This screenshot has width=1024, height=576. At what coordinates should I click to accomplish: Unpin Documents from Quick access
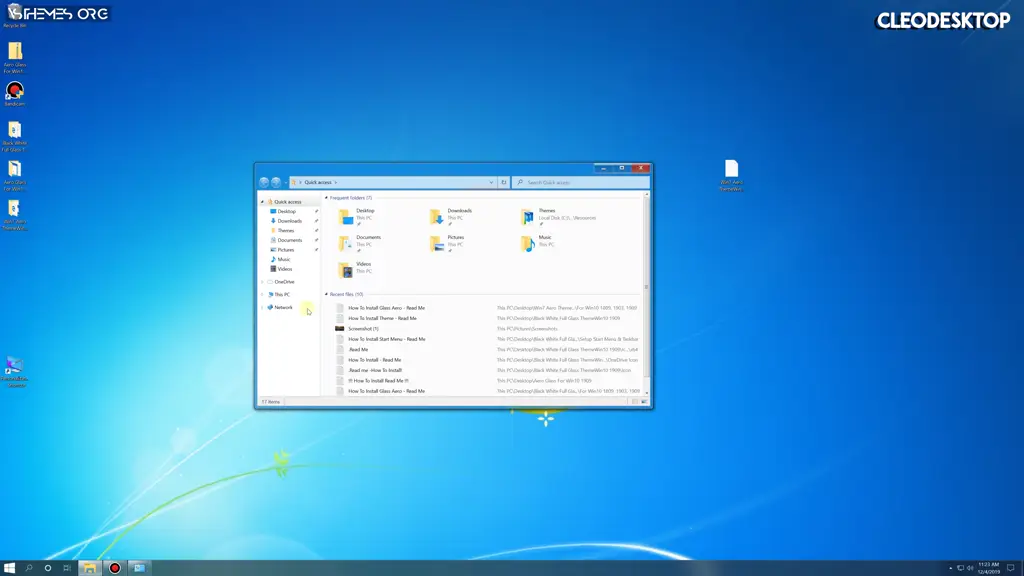tap(316, 240)
